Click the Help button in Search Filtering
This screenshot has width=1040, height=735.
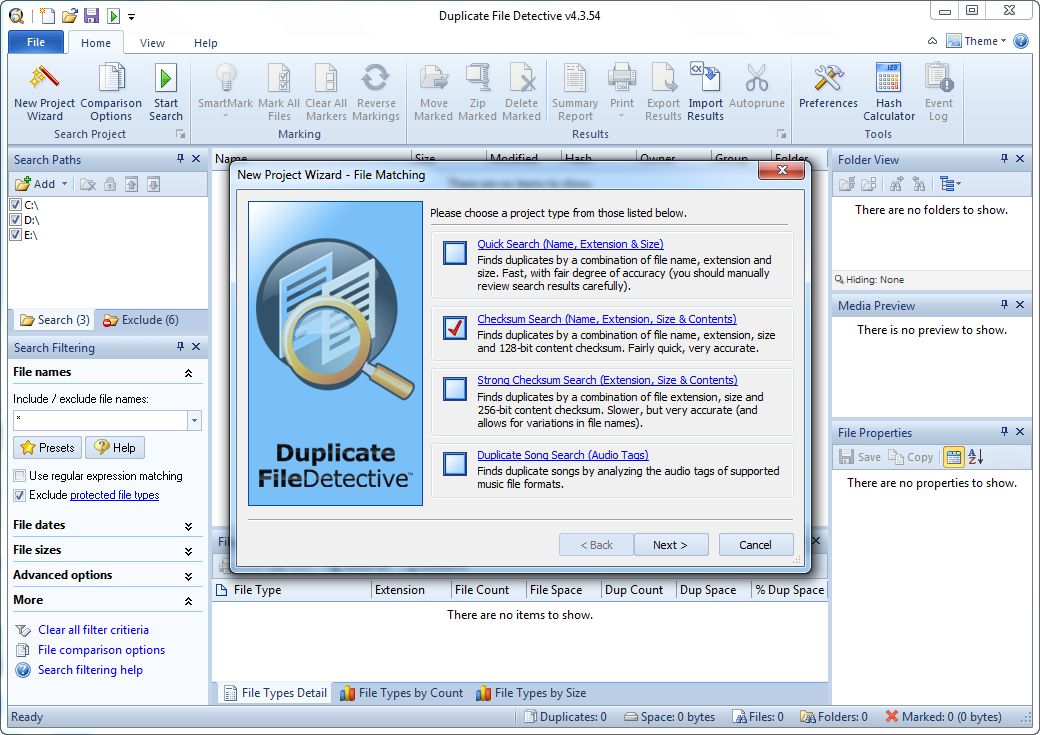(115, 448)
